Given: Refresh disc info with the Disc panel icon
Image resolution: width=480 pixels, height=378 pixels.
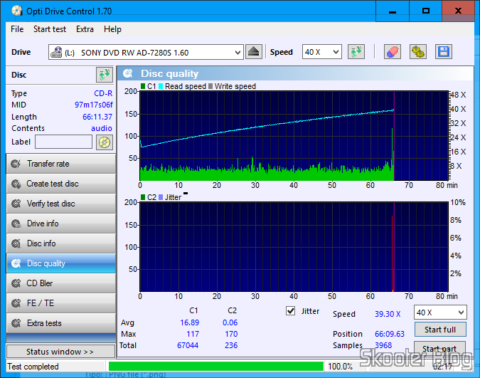Looking at the screenshot, I should [x=104, y=75].
